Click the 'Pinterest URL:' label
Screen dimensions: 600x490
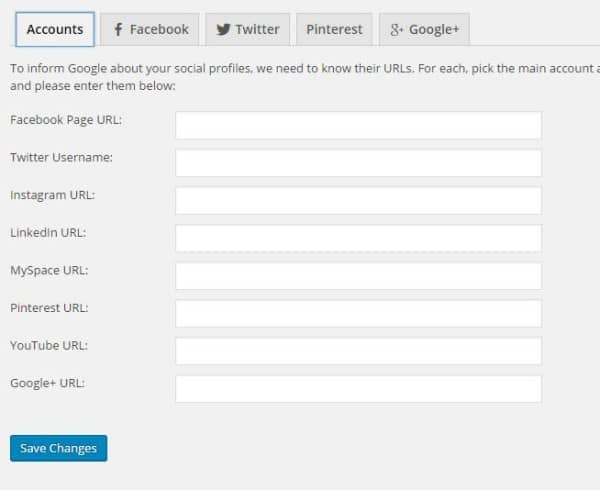(49, 308)
